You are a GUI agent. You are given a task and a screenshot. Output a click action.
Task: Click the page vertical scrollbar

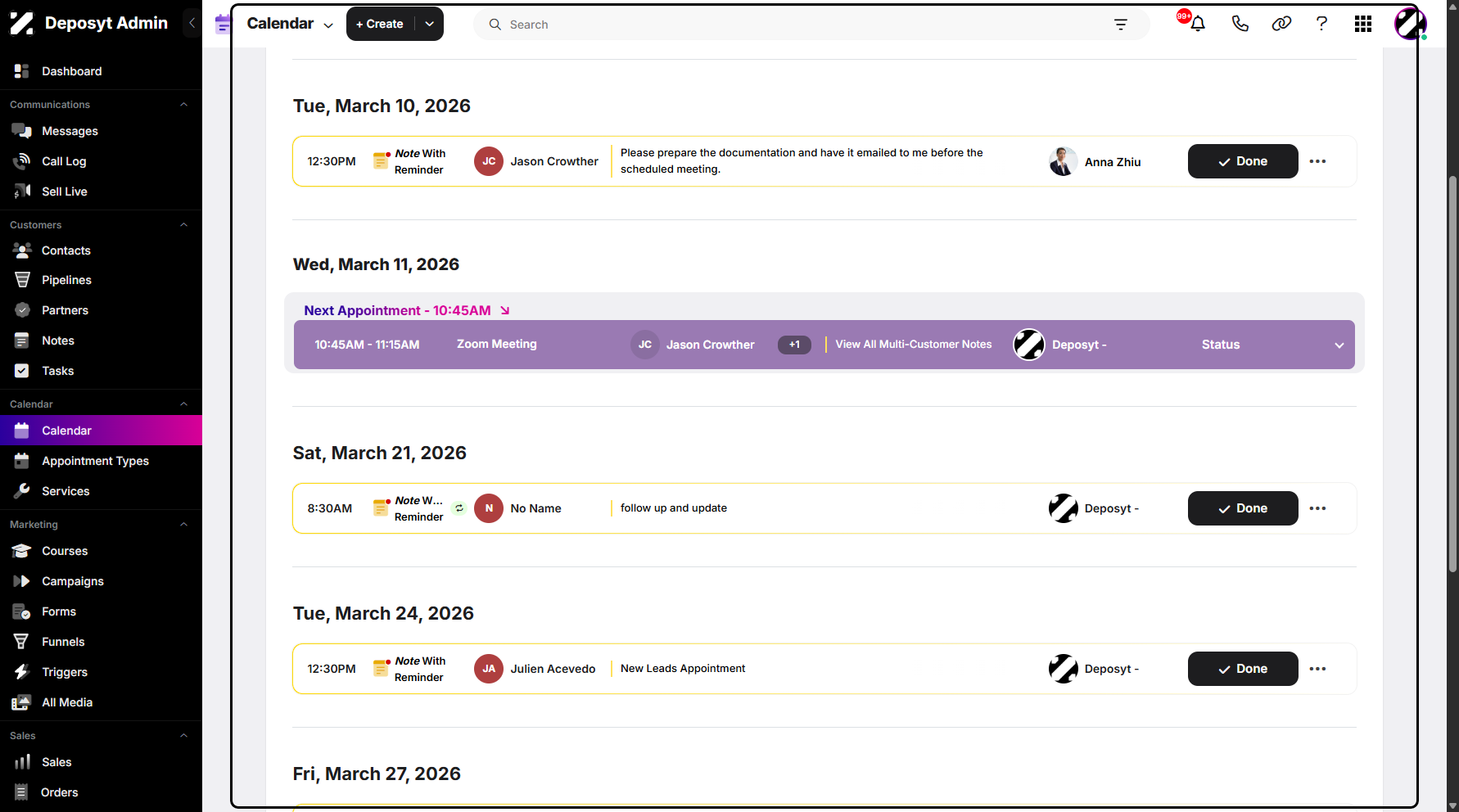point(1452,372)
